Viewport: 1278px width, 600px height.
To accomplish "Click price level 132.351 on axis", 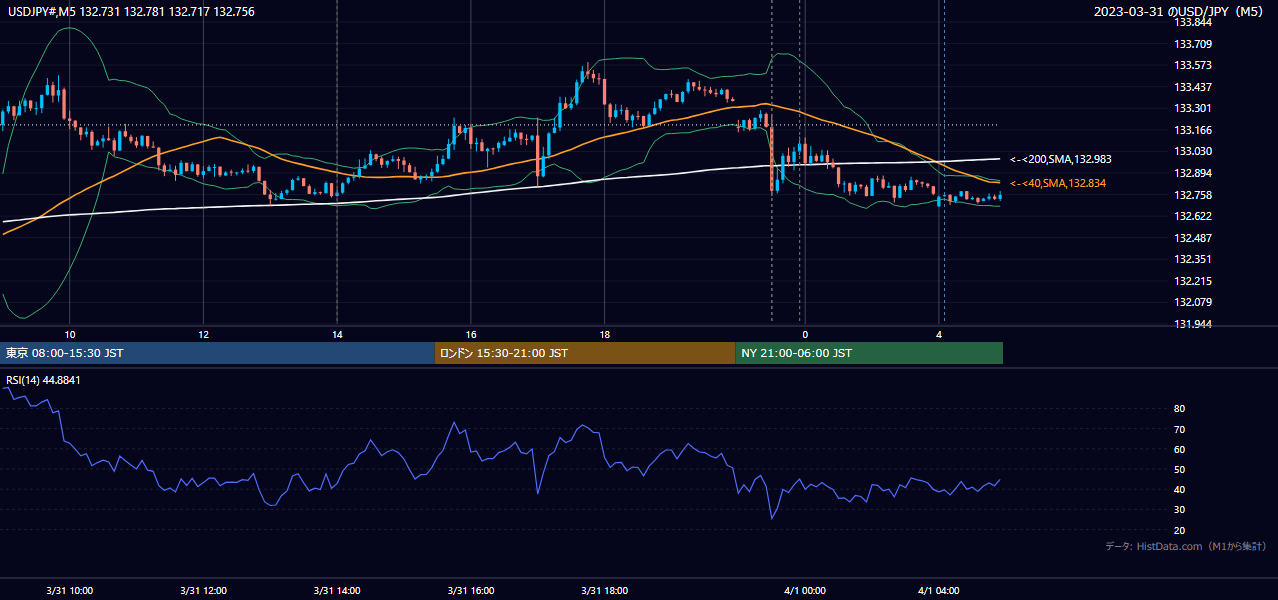I will tap(1192, 259).
